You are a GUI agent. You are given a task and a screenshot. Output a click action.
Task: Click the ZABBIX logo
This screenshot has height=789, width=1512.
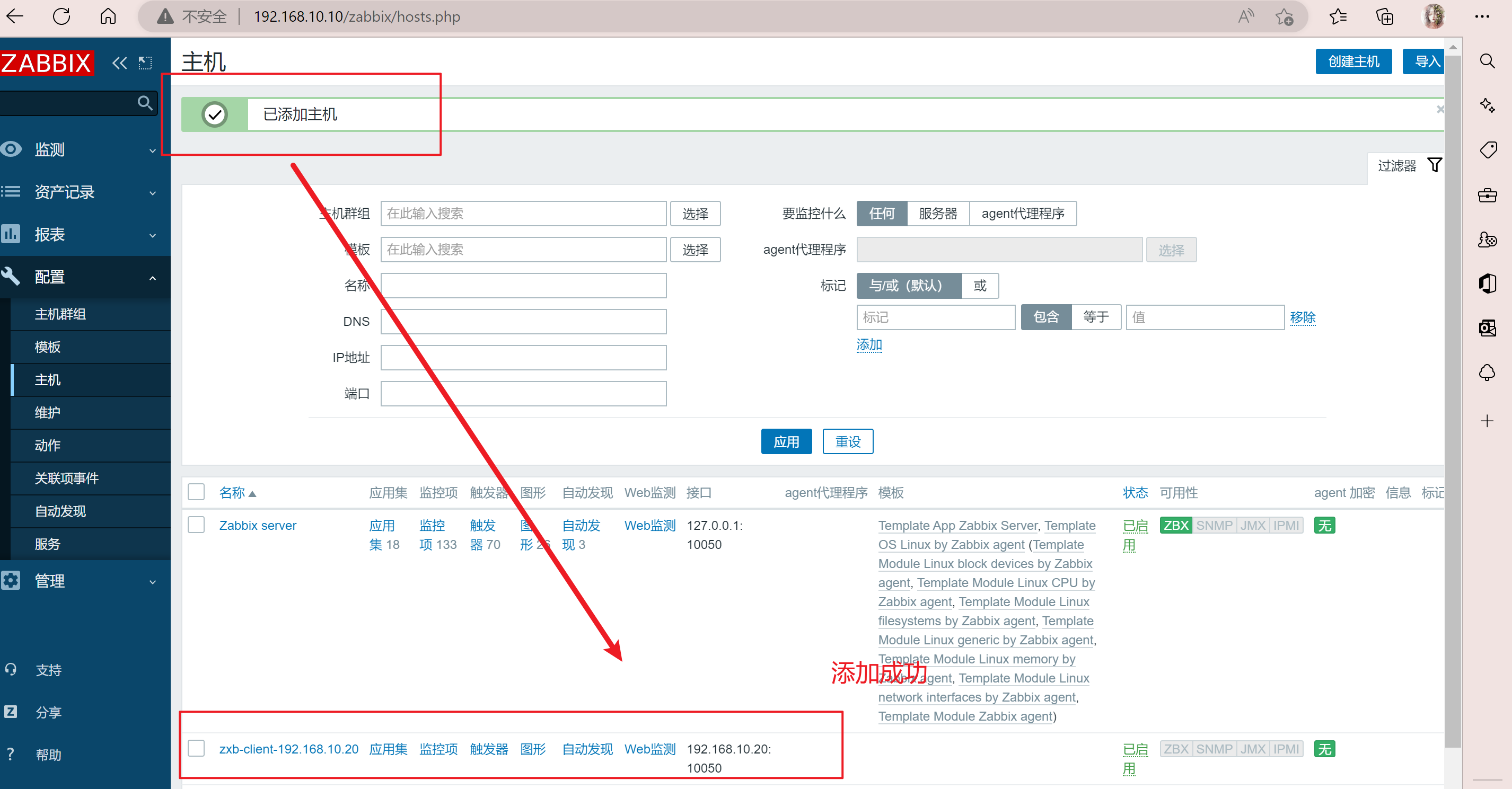coord(47,63)
